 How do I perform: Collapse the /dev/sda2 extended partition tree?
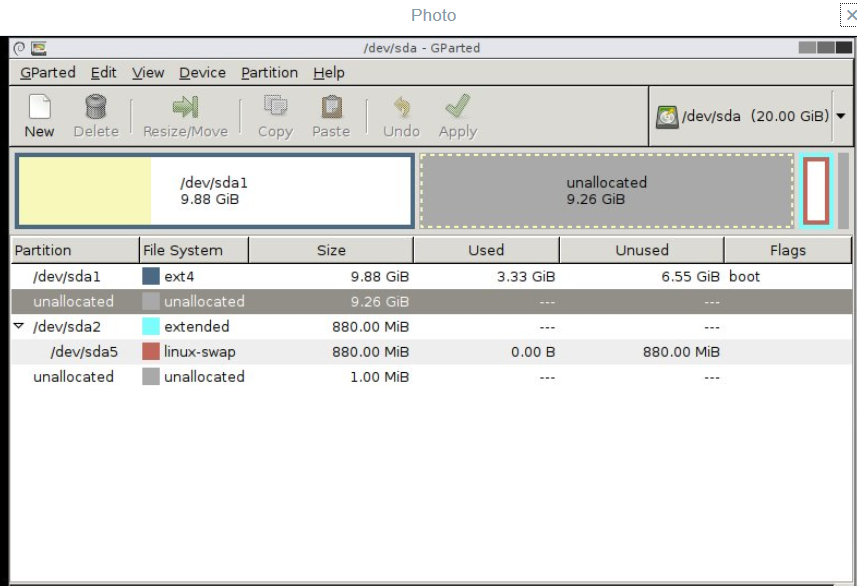19,326
